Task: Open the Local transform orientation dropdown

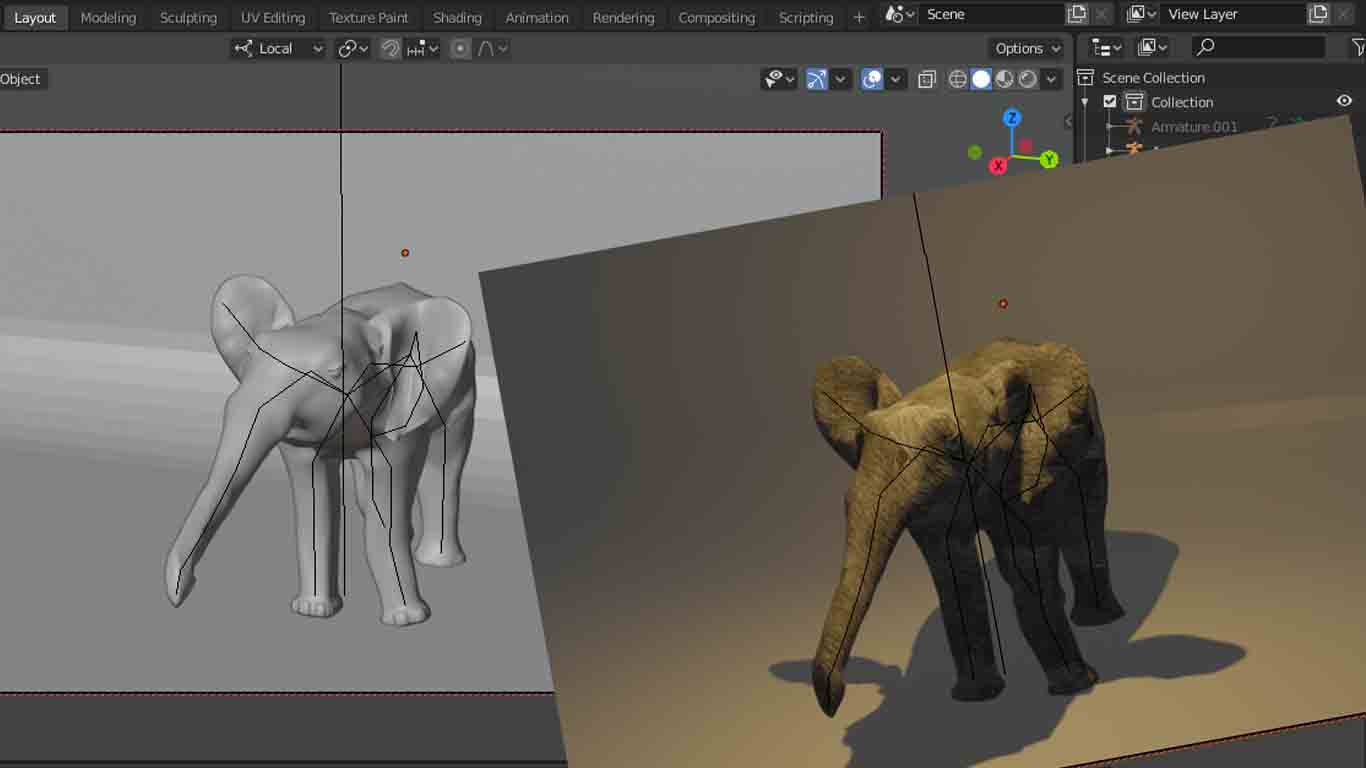Action: (278, 48)
